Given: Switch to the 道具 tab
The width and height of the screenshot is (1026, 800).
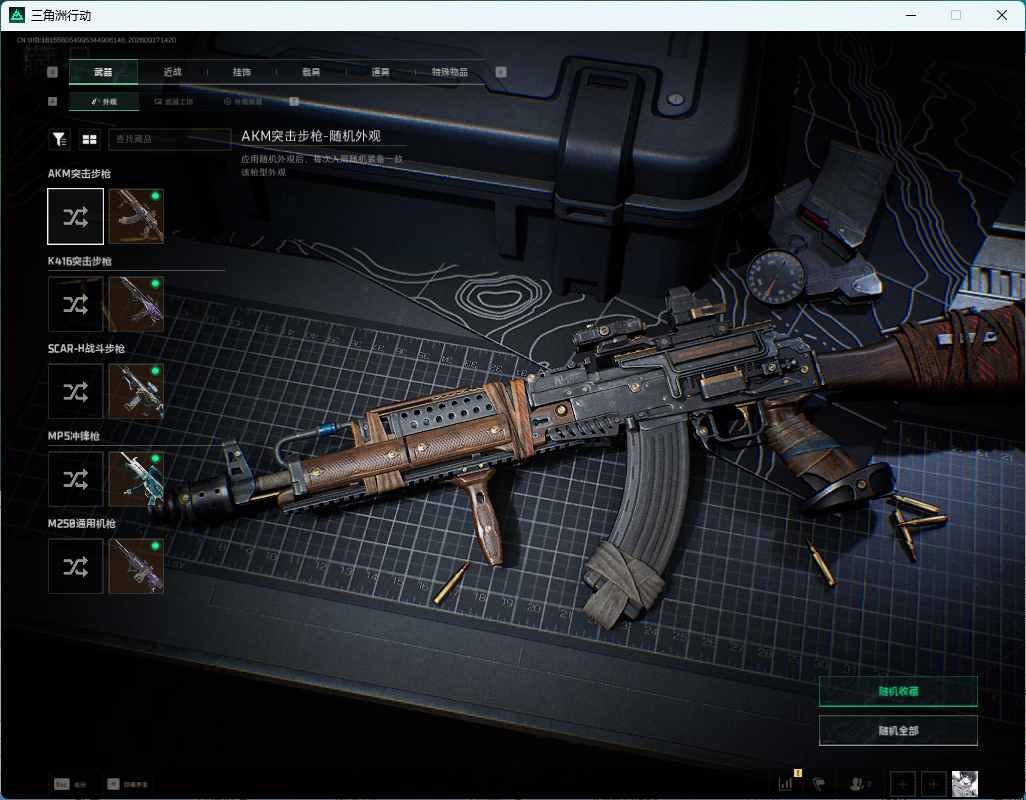Looking at the screenshot, I should point(381,72).
